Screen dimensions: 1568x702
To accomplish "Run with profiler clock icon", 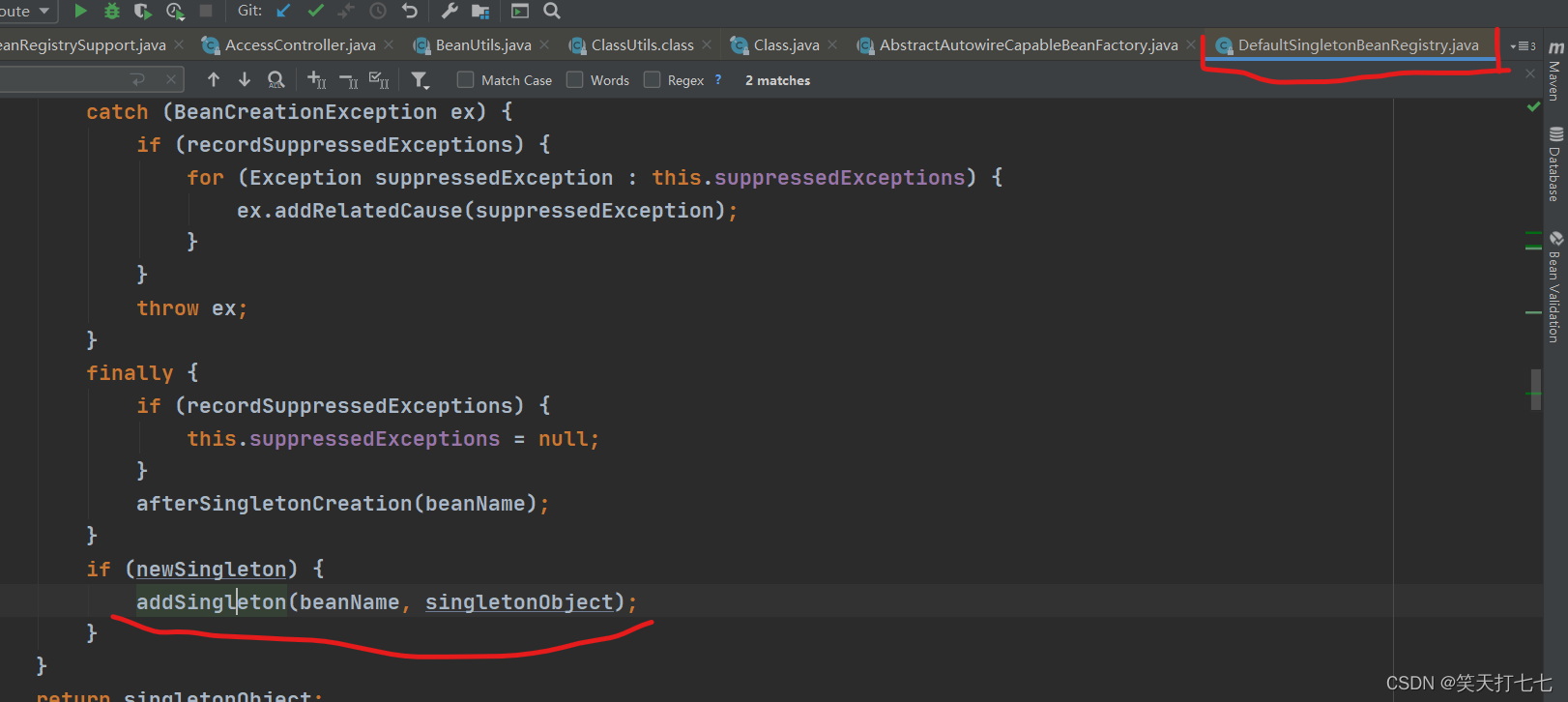I will click(x=175, y=11).
